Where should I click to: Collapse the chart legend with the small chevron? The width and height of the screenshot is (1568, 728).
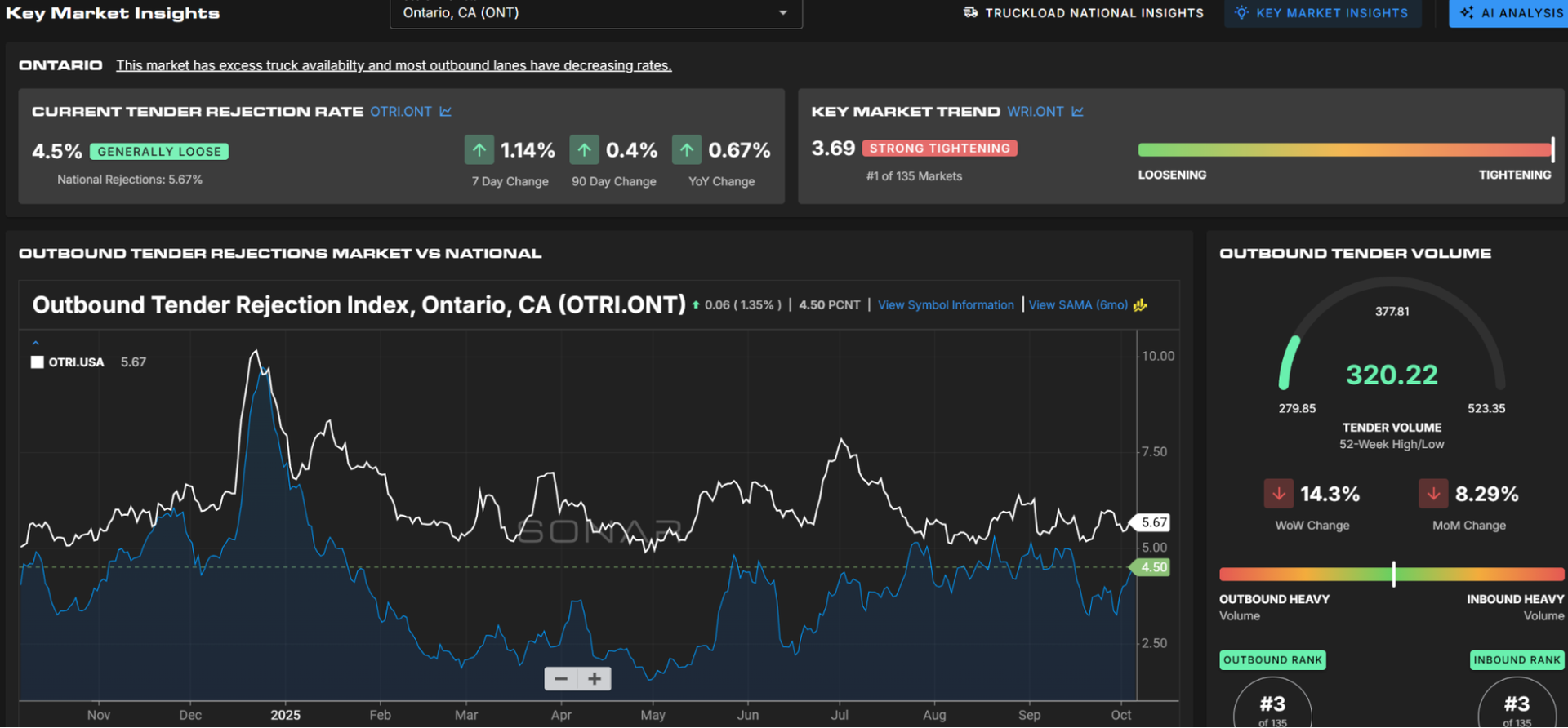click(35, 343)
